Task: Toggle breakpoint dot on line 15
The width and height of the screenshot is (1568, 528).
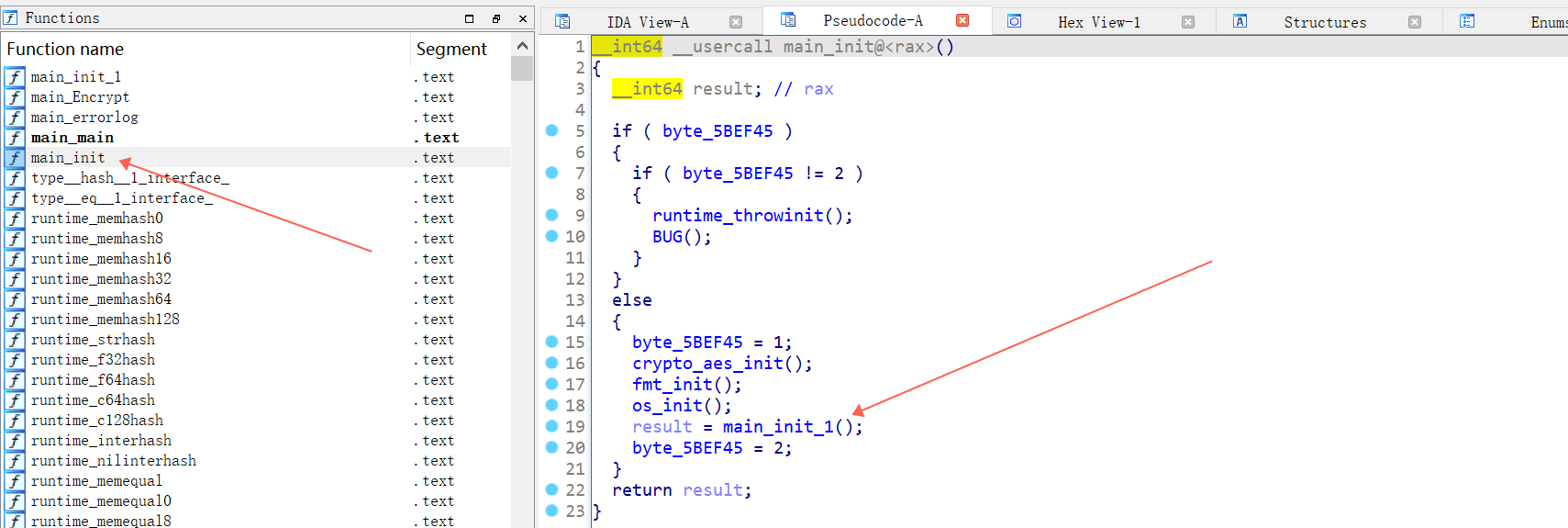Action: click(x=551, y=342)
